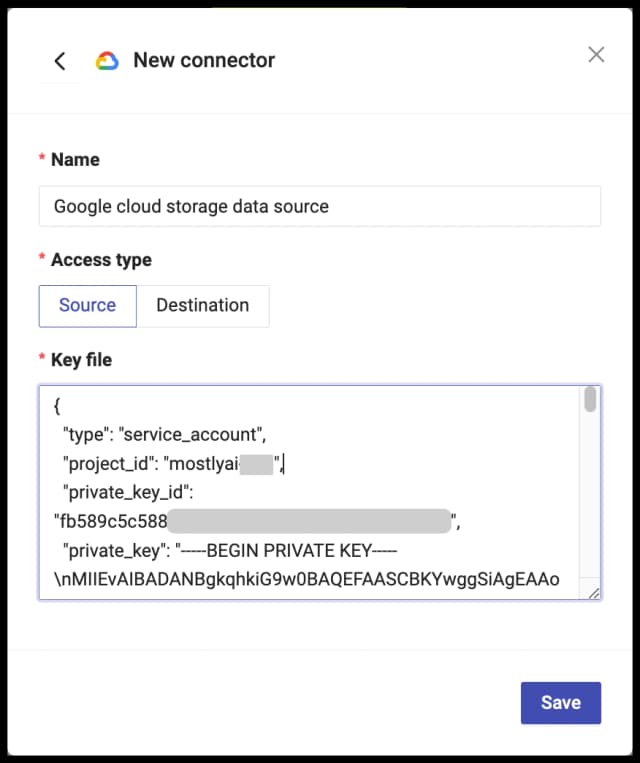Viewport: 640px width, 763px height.
Task: Click the Name input field
Action: pos(320,206)
